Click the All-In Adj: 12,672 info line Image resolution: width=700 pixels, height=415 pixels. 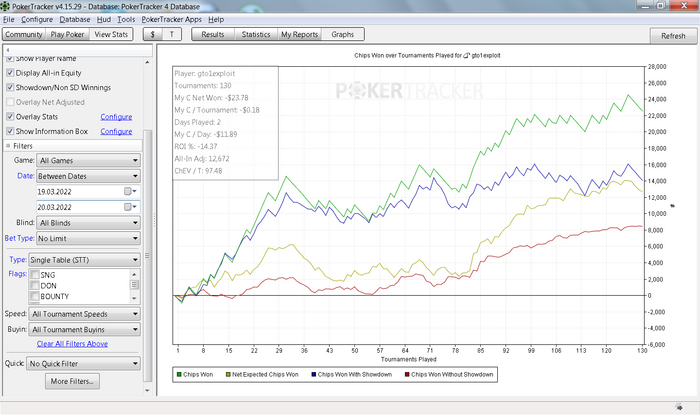click(x=202, y=158)
